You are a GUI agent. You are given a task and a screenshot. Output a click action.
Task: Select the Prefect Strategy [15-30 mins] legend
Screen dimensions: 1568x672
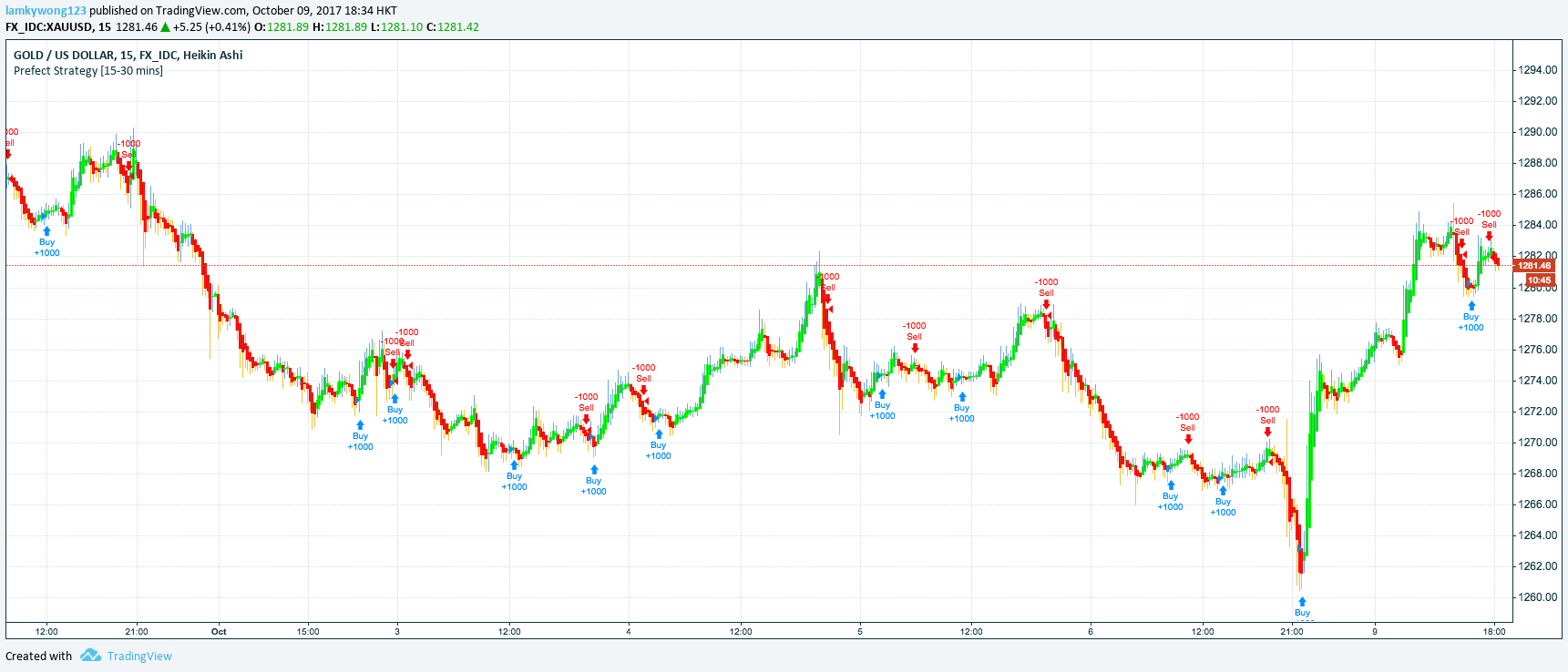88,71
